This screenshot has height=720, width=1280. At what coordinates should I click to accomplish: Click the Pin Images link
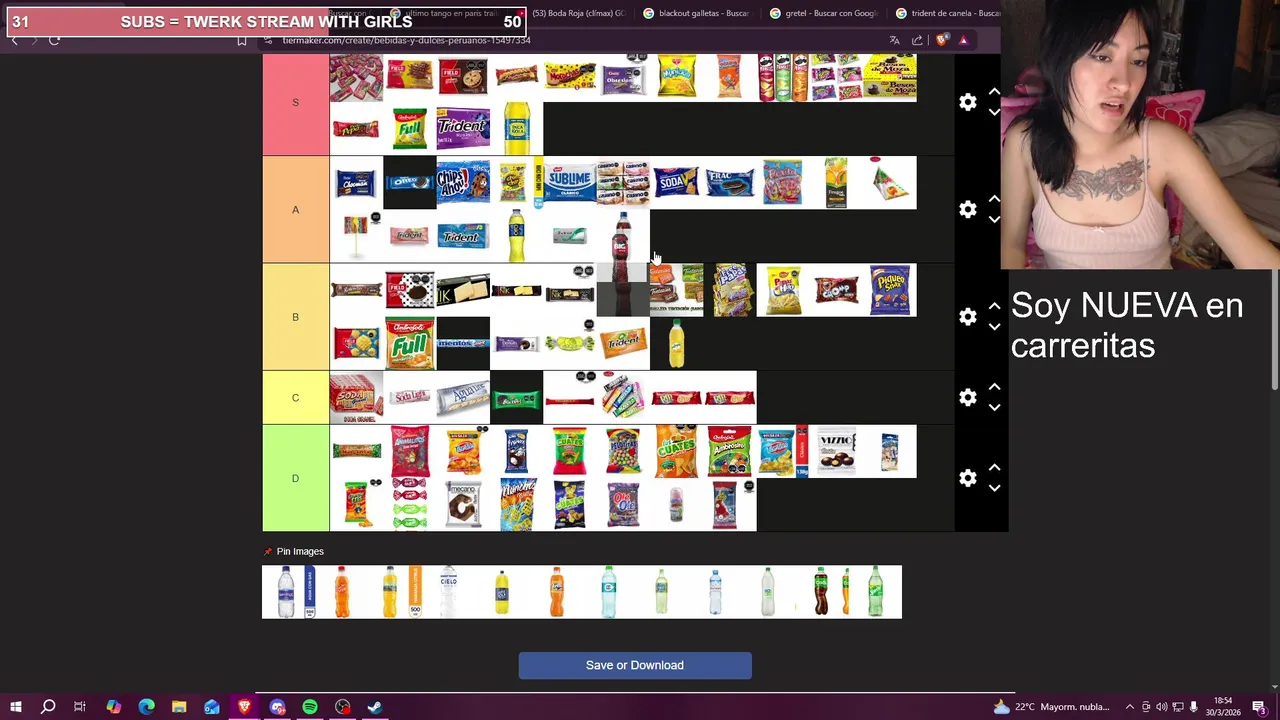300,551
